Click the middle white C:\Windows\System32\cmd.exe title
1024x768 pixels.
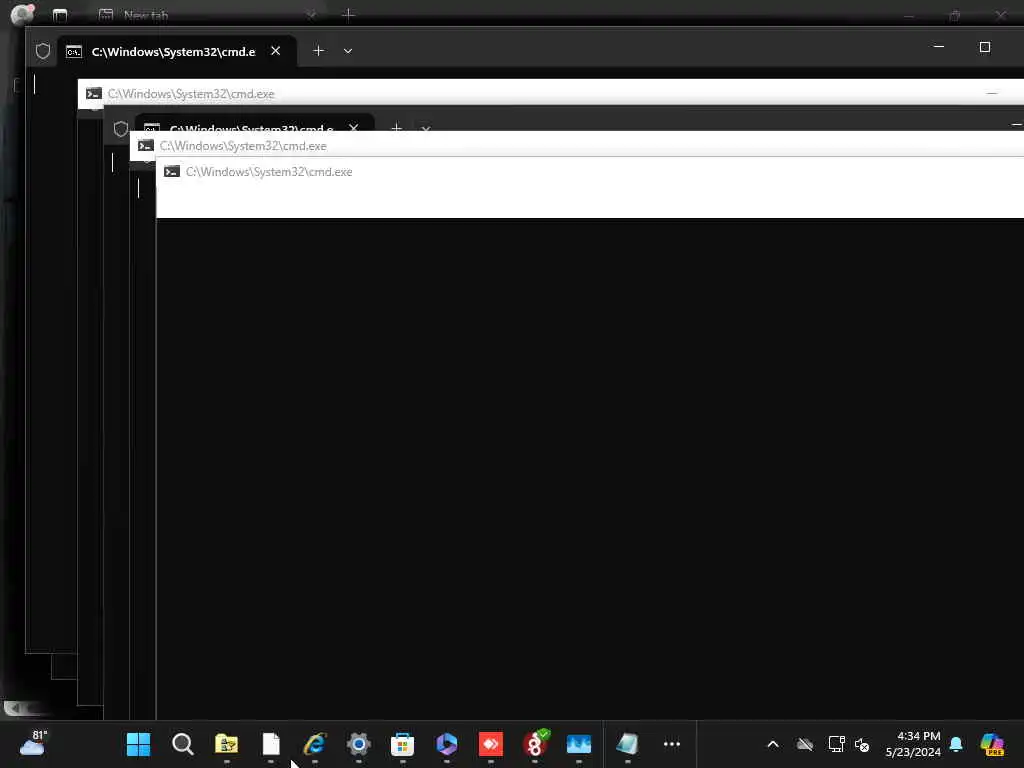pos(243,146)
